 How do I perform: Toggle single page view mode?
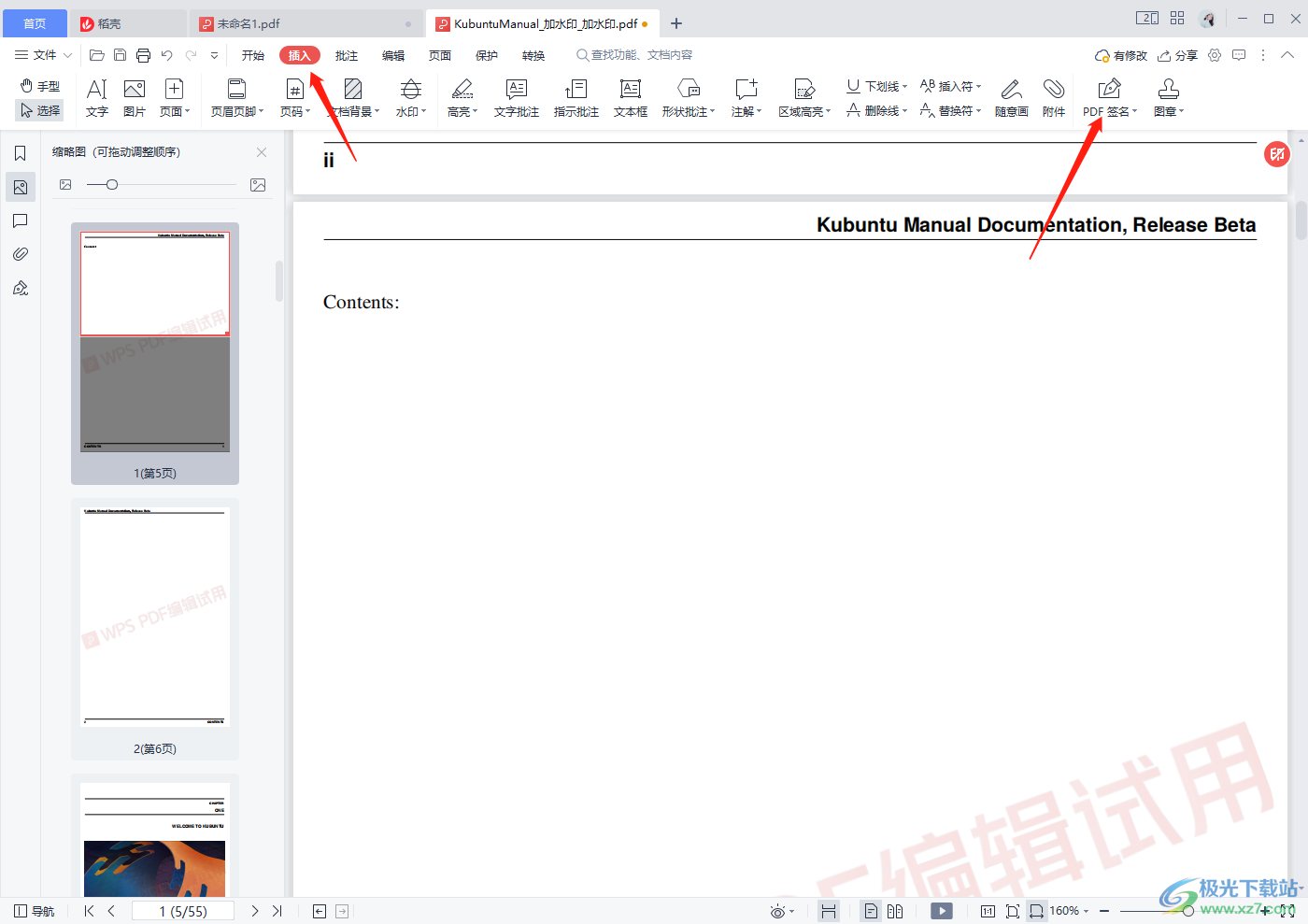click(871, 911)
